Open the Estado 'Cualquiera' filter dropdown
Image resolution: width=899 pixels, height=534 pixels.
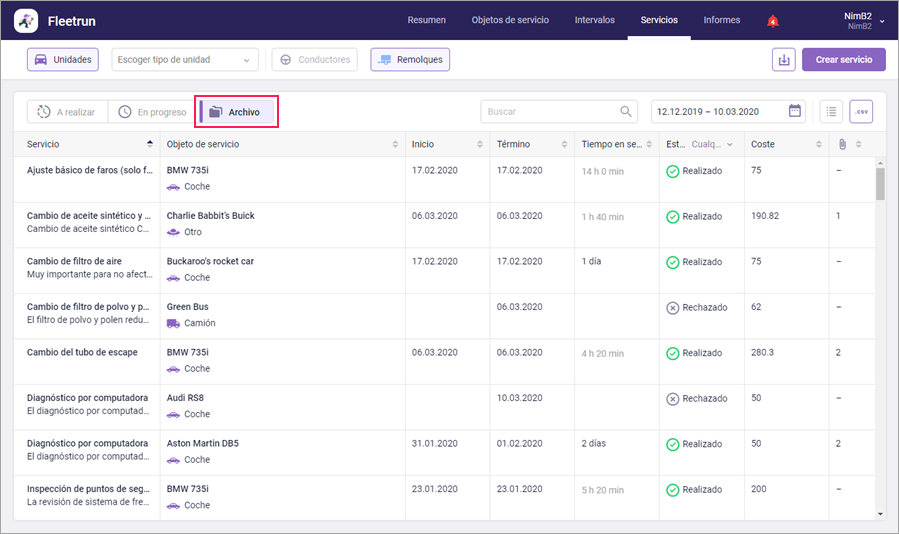(712, 145)
